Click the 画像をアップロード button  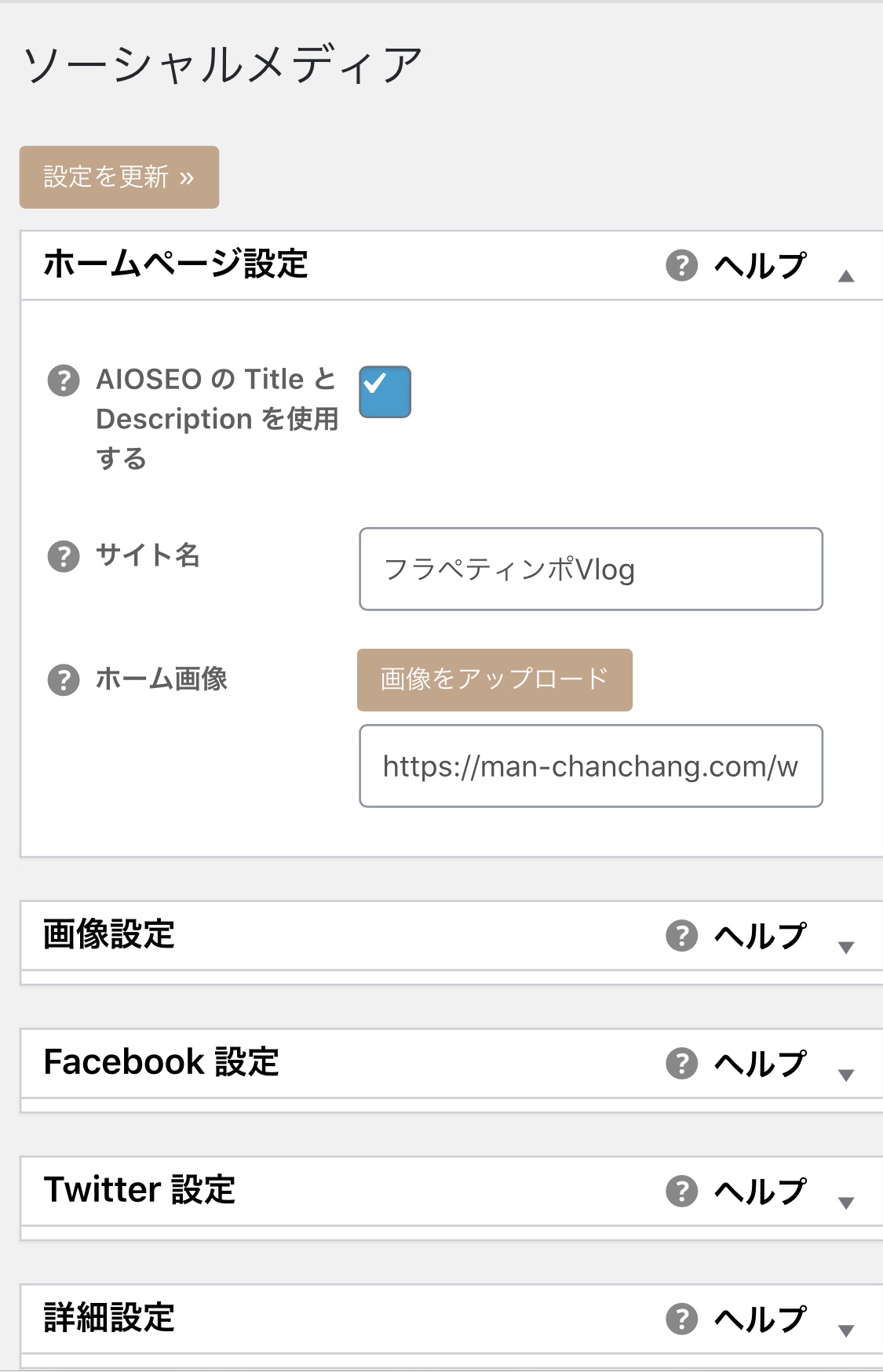click(x=494, y=680)
